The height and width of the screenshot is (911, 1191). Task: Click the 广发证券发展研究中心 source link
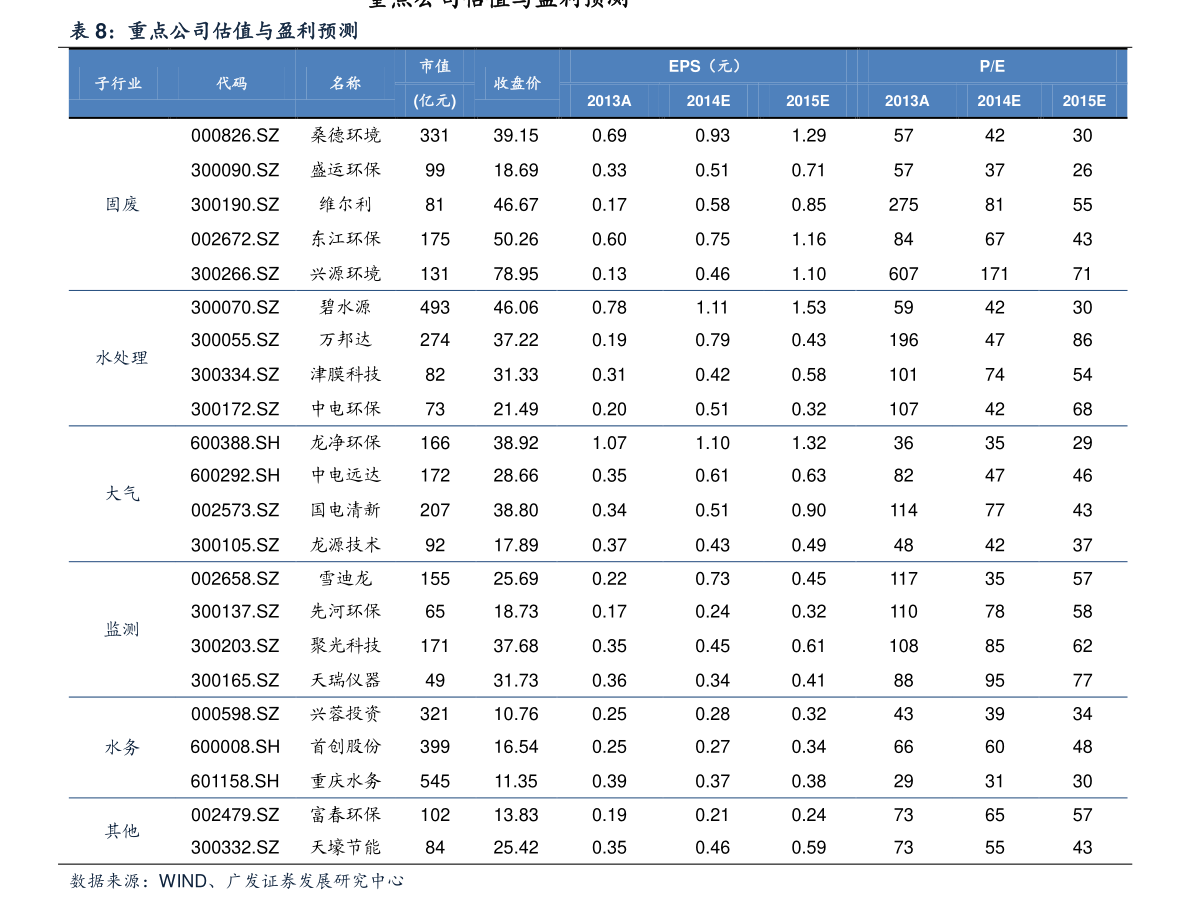(314, 880)
